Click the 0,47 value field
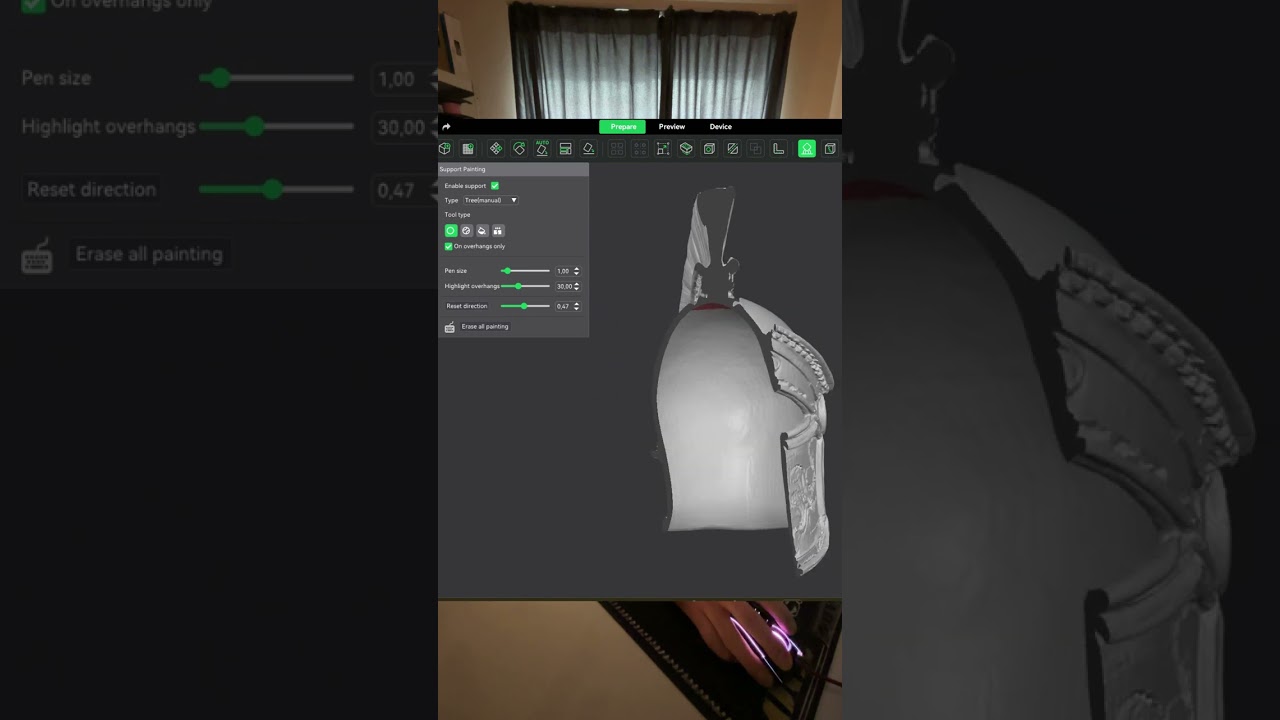Image resolution: width=1280 pixels, height=720 pixels. (x=563, y=306)
